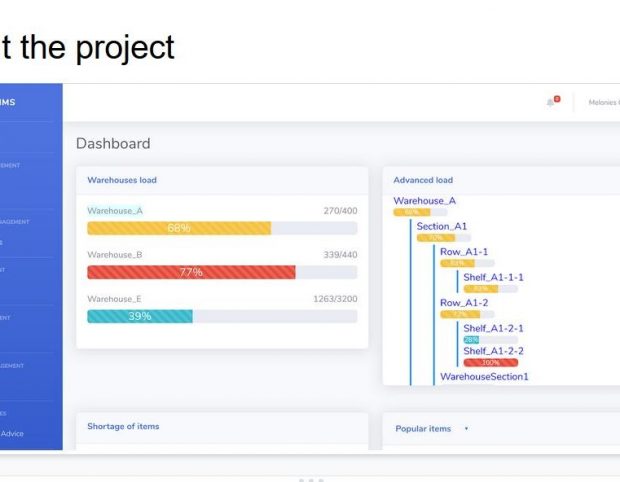
Task: Click the Warehouse_A 68% load bar
Action: (179, 228)
